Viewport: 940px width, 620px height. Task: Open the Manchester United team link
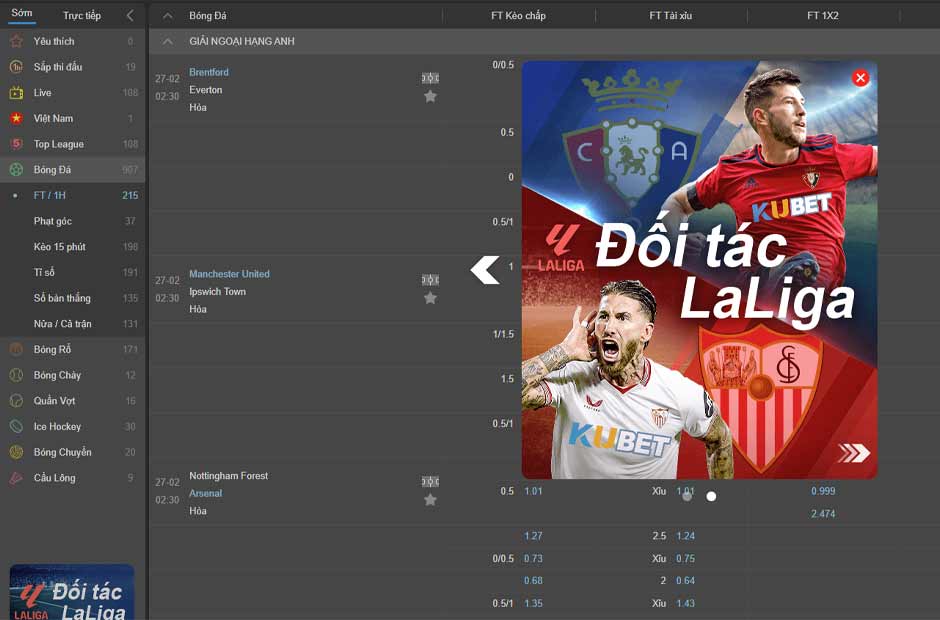tap(230, 274)
